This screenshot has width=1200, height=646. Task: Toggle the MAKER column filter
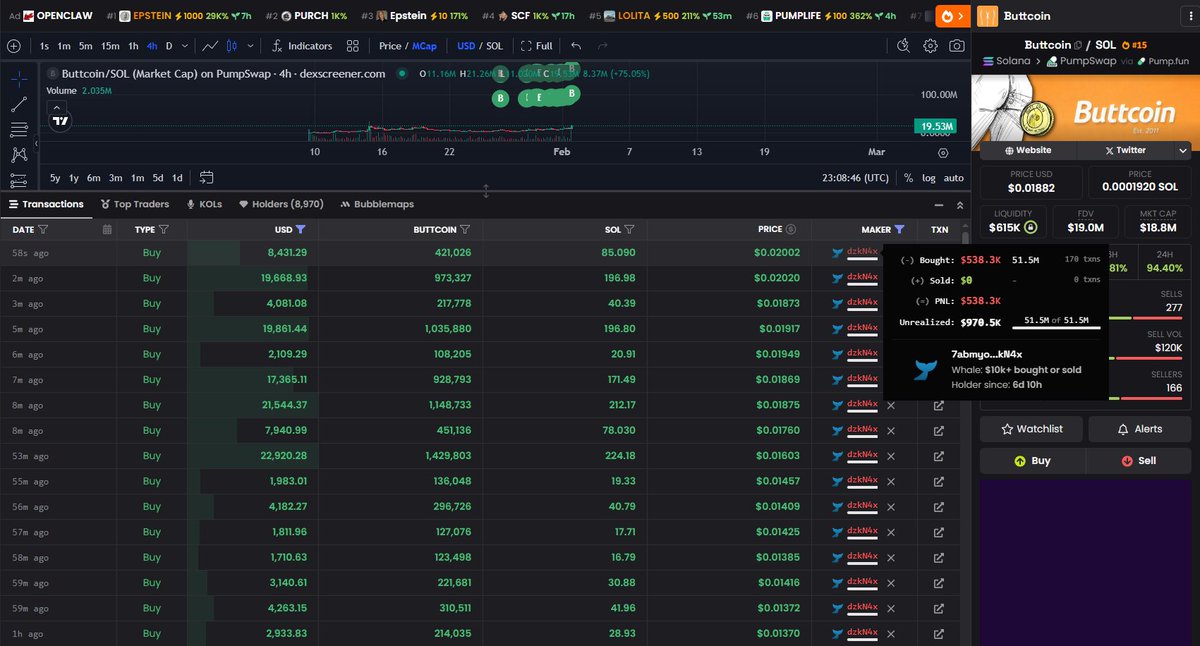[900, 230]
